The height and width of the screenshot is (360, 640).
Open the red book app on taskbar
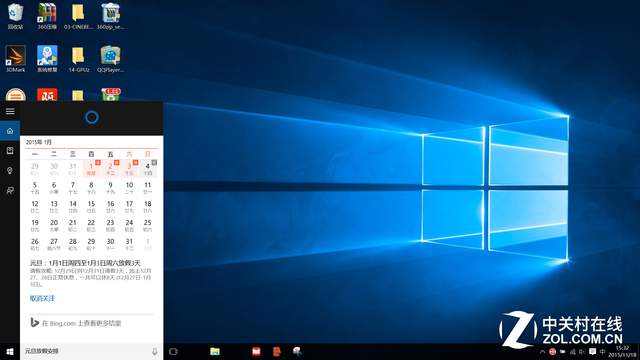coord(256,351)
